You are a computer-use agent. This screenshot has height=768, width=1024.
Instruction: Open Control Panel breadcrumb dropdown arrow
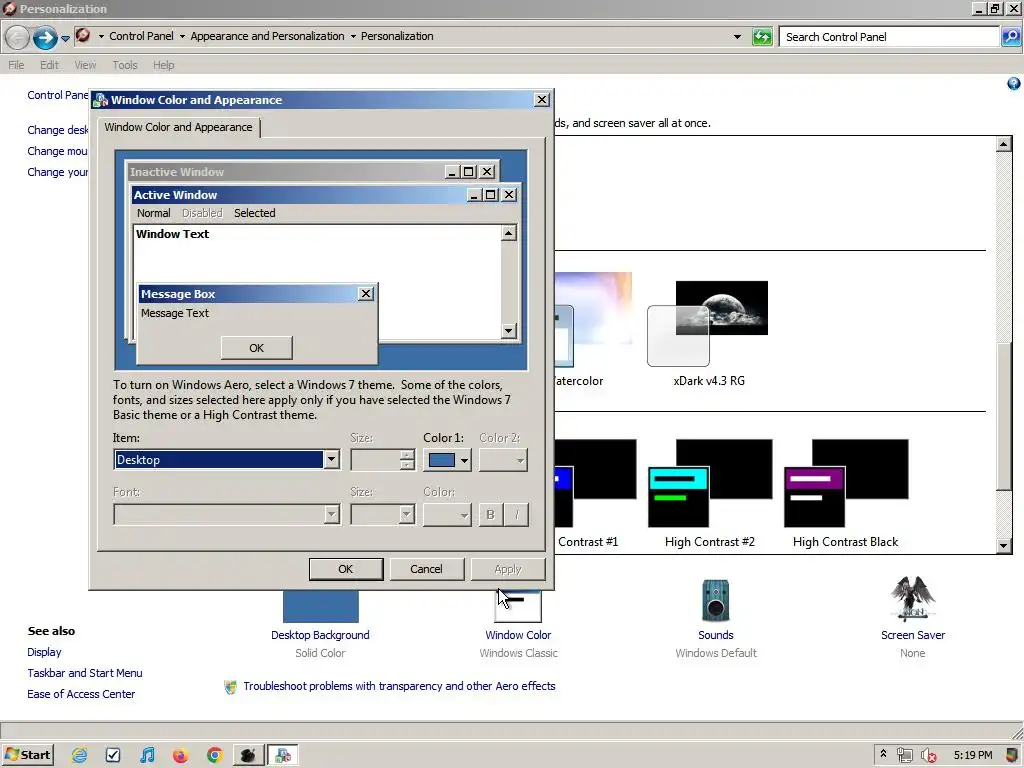click(182, 37)
